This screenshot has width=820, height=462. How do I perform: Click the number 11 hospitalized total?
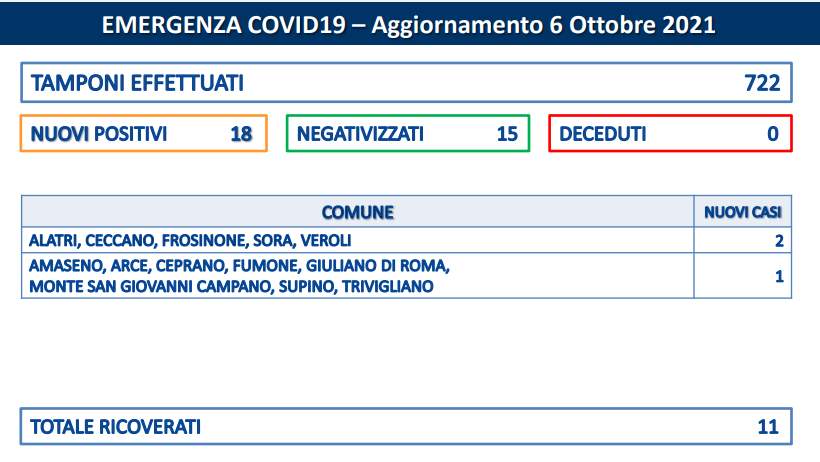(768, 427)
